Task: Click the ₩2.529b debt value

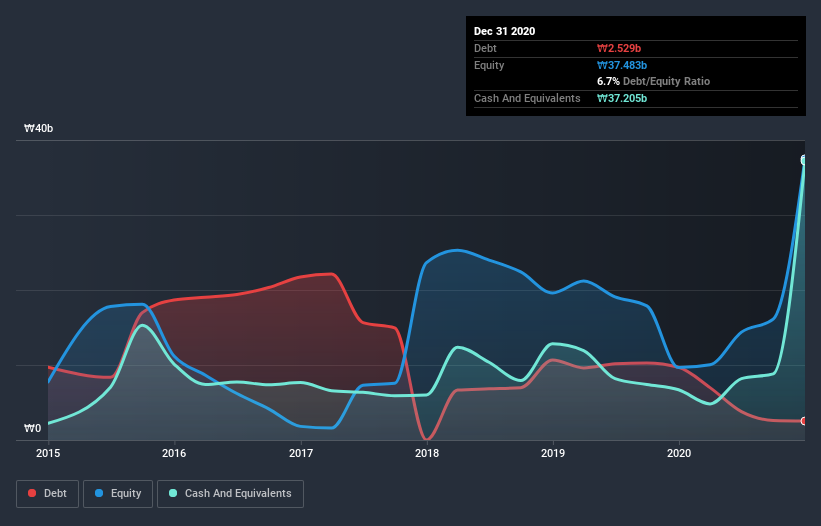Action: coord(619,48)
